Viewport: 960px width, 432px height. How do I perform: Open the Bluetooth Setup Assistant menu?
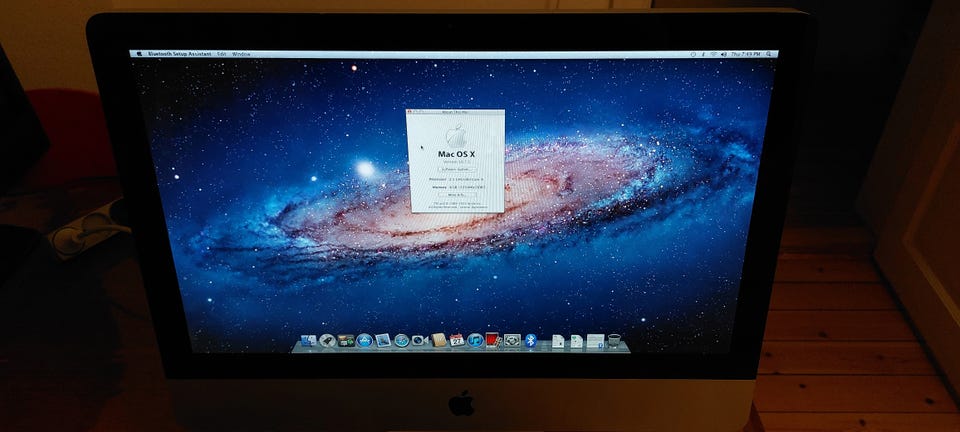coord(180,54)
